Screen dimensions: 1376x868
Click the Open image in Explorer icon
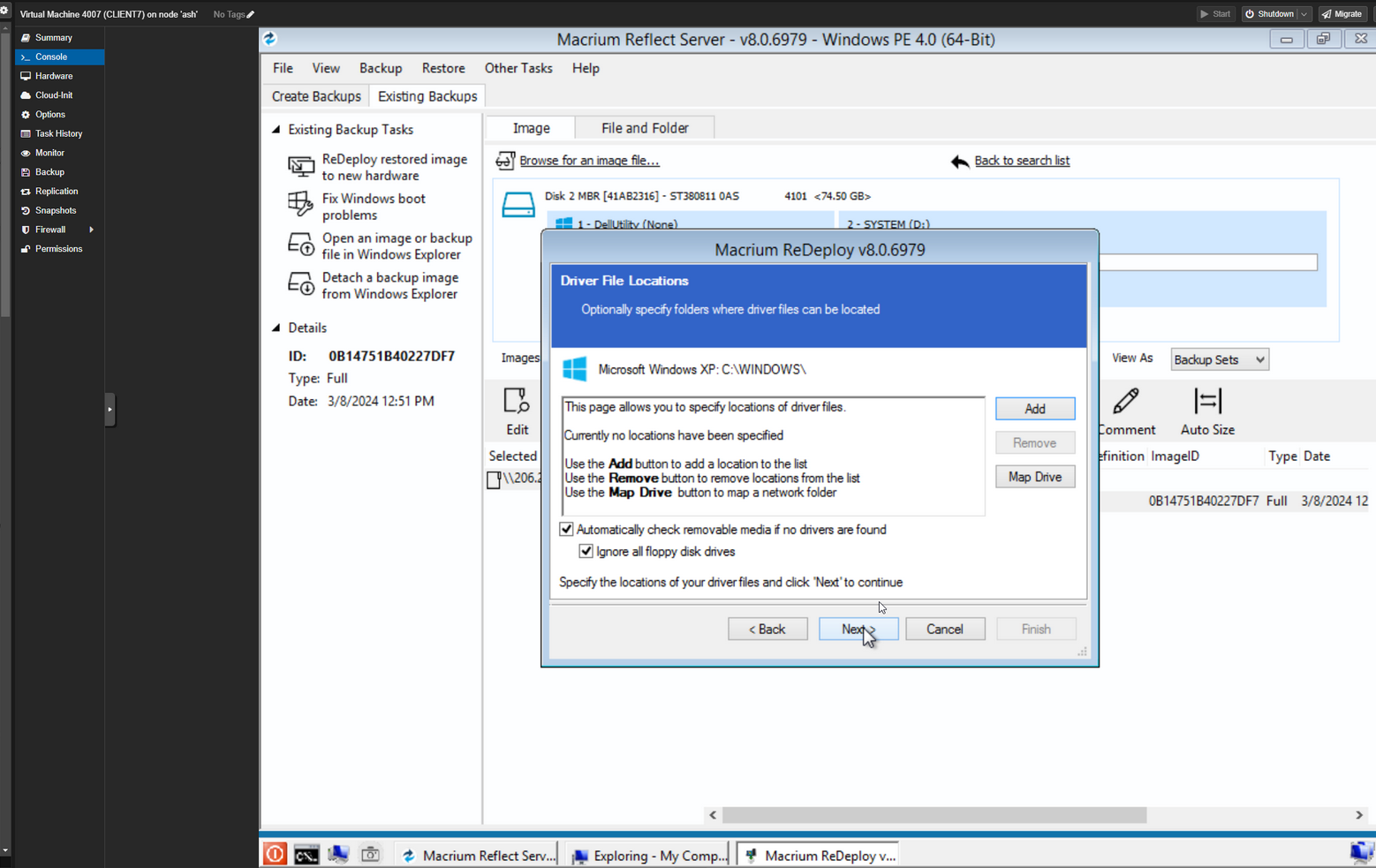300,245
